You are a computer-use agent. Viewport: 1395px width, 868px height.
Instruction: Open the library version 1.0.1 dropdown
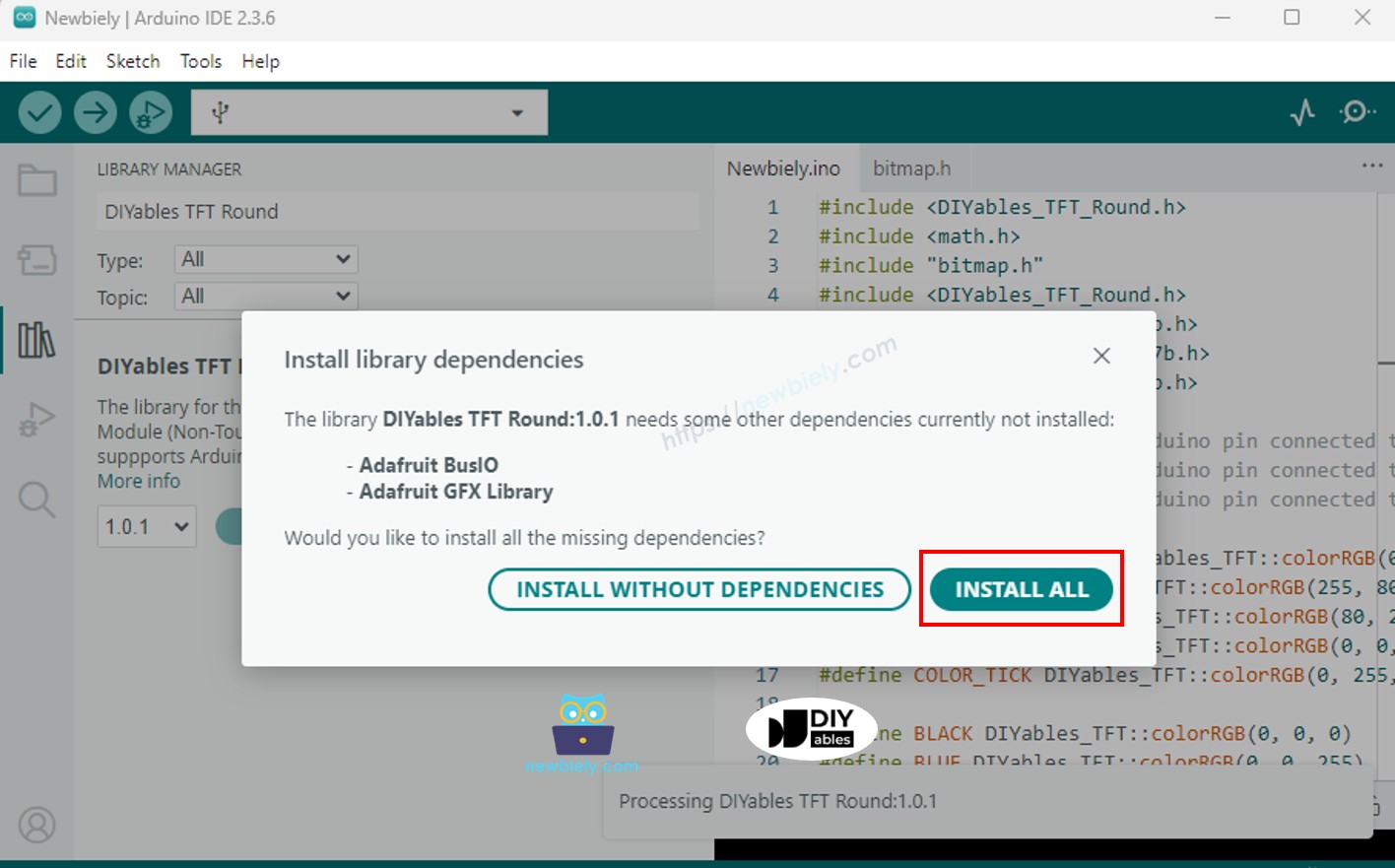146,526
